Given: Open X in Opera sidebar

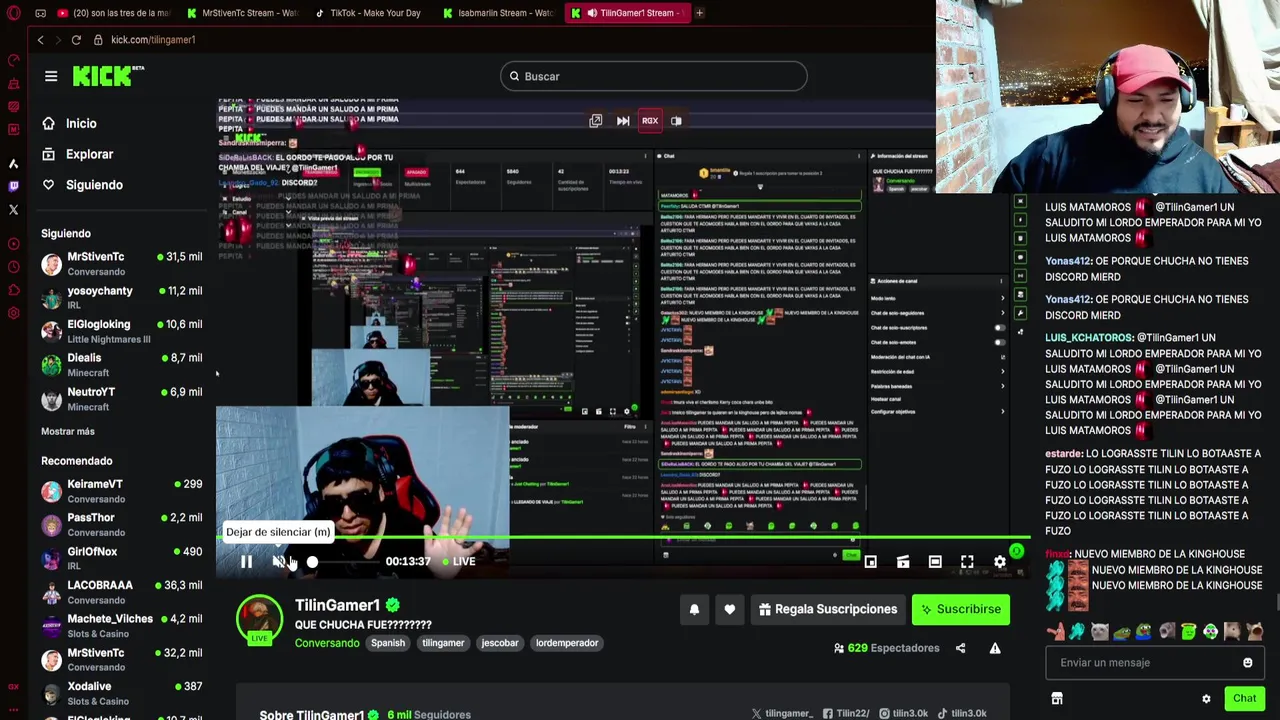Looking at the screenshot, I should click(x=13, y=210).
